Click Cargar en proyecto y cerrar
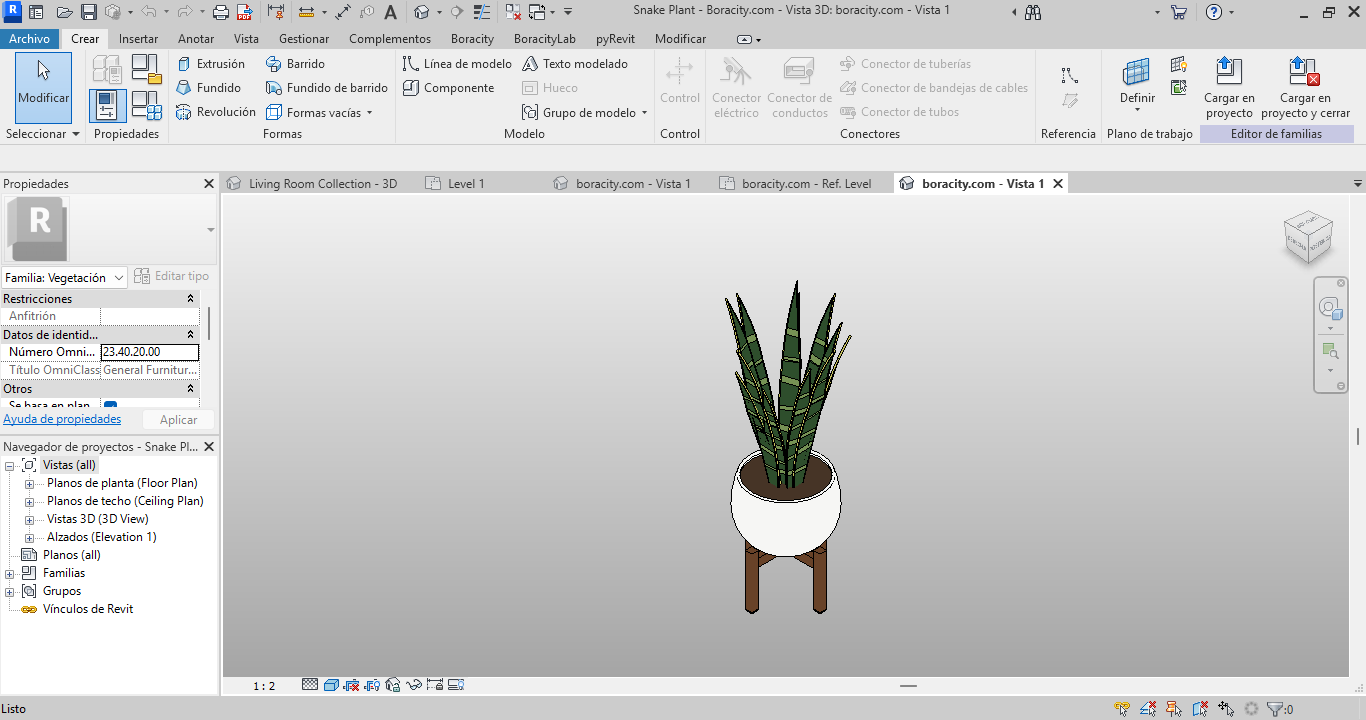Viewport: 1366px width, 720px height. (x=1305, y=88)
